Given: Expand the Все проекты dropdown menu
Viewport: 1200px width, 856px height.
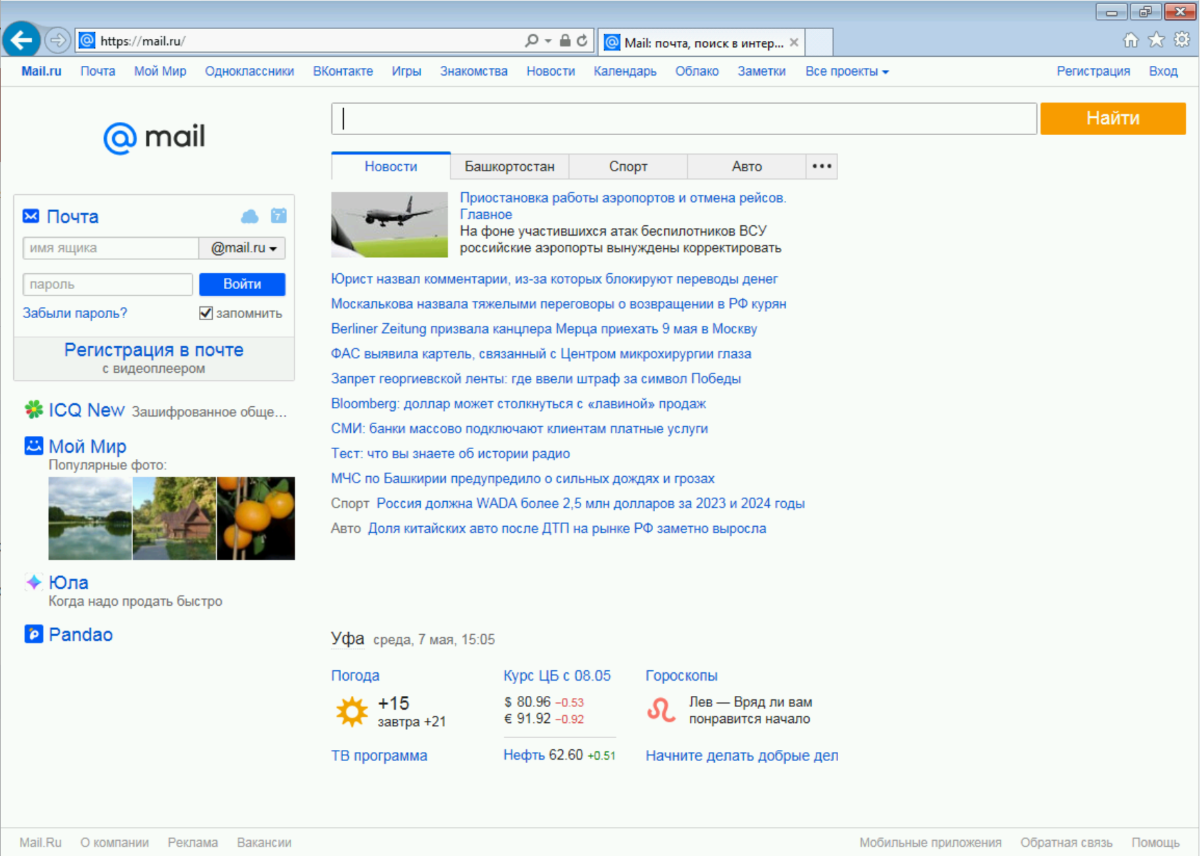Looking at the screenshot, I should 847,71.
